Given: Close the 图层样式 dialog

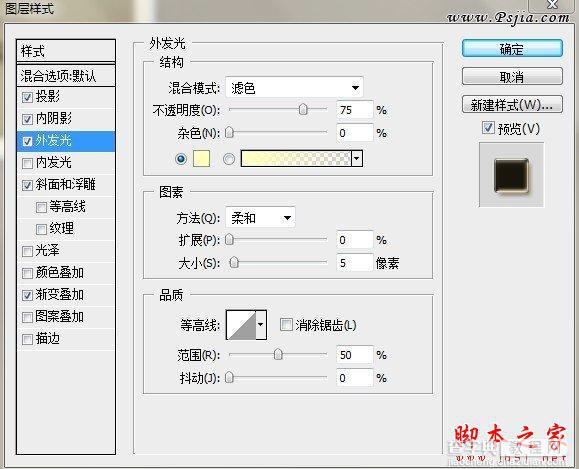Looking at the screenshot, I should coord(552,5).
